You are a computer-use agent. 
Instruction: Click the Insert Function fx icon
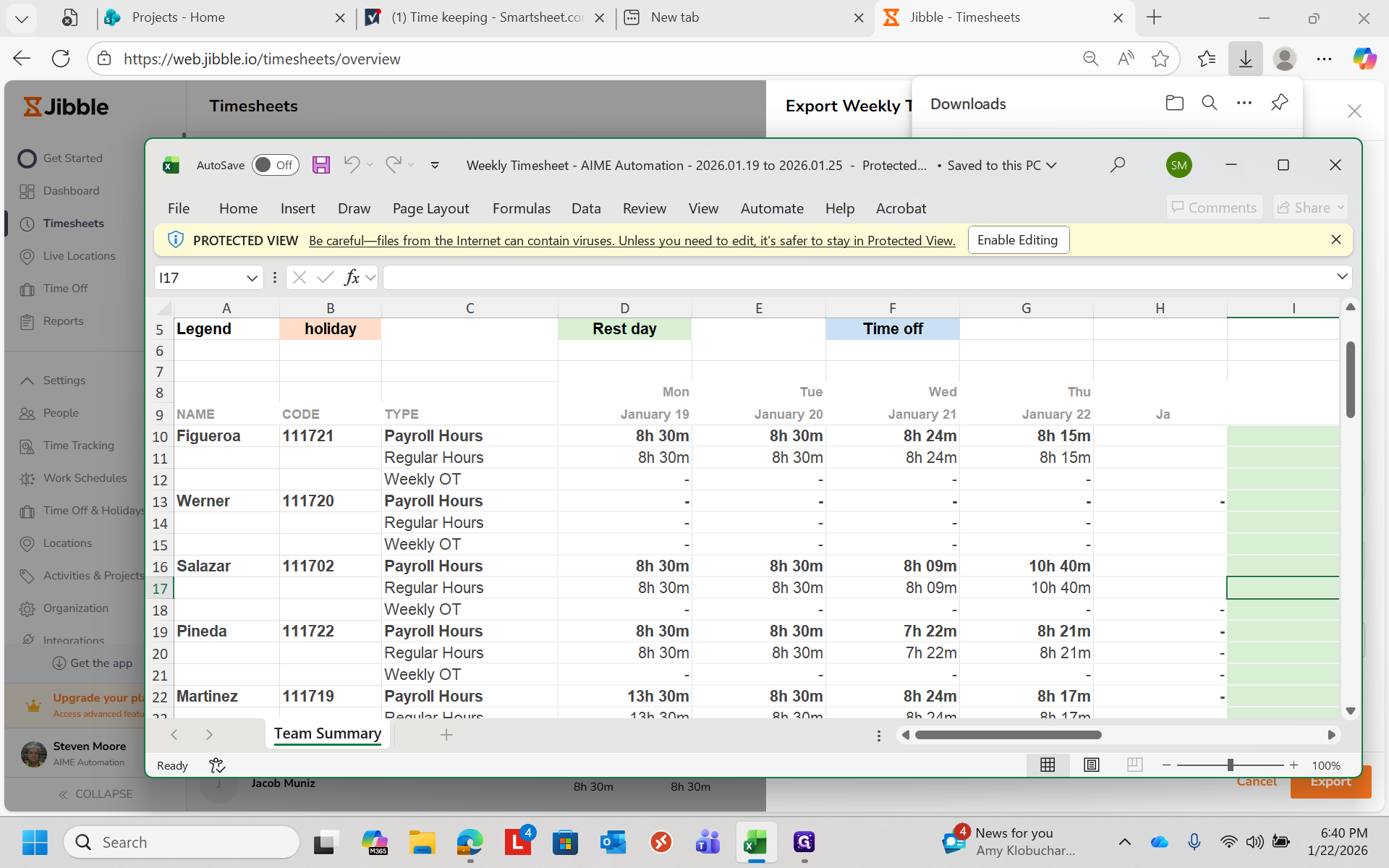(x=352, y=278)
